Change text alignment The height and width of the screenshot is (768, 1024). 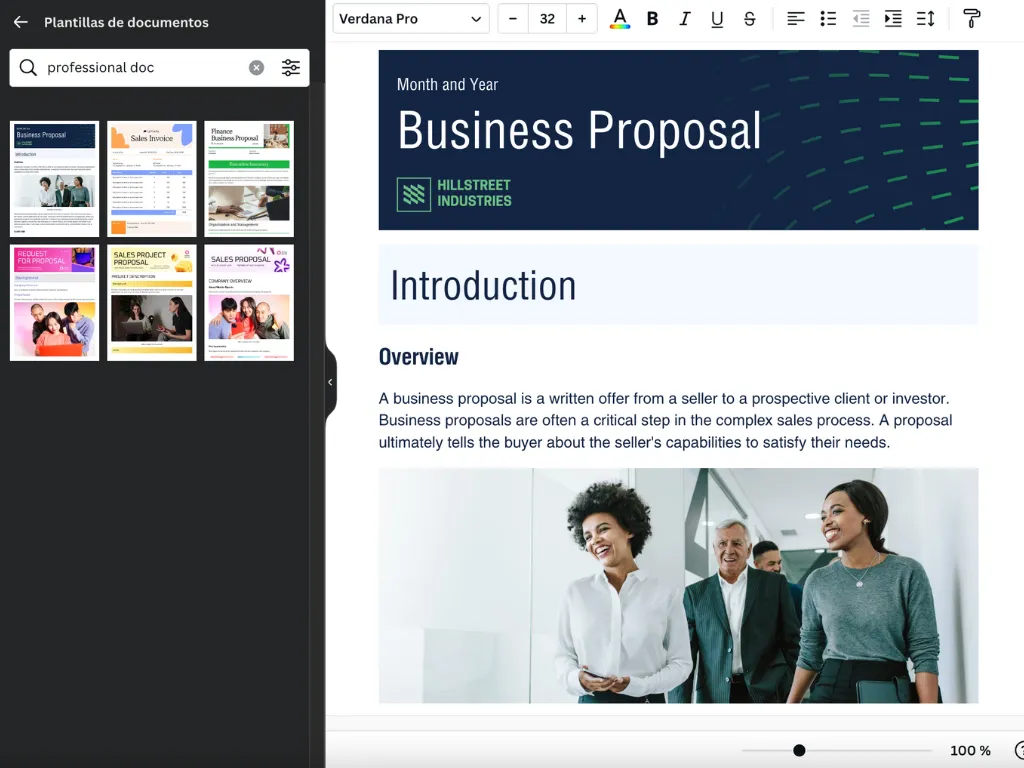[x=795, y=19]
